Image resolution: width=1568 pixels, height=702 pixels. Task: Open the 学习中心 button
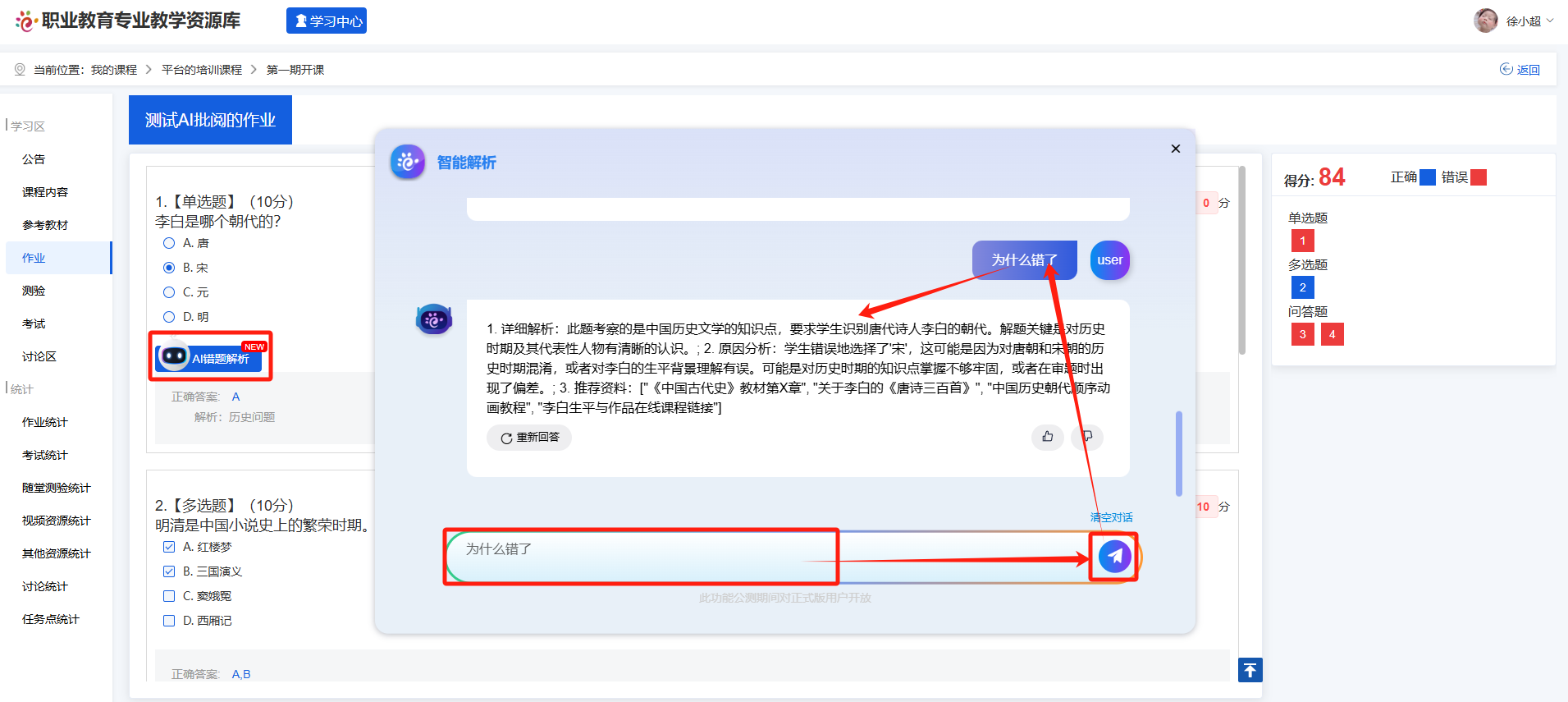tap(327, 21)
